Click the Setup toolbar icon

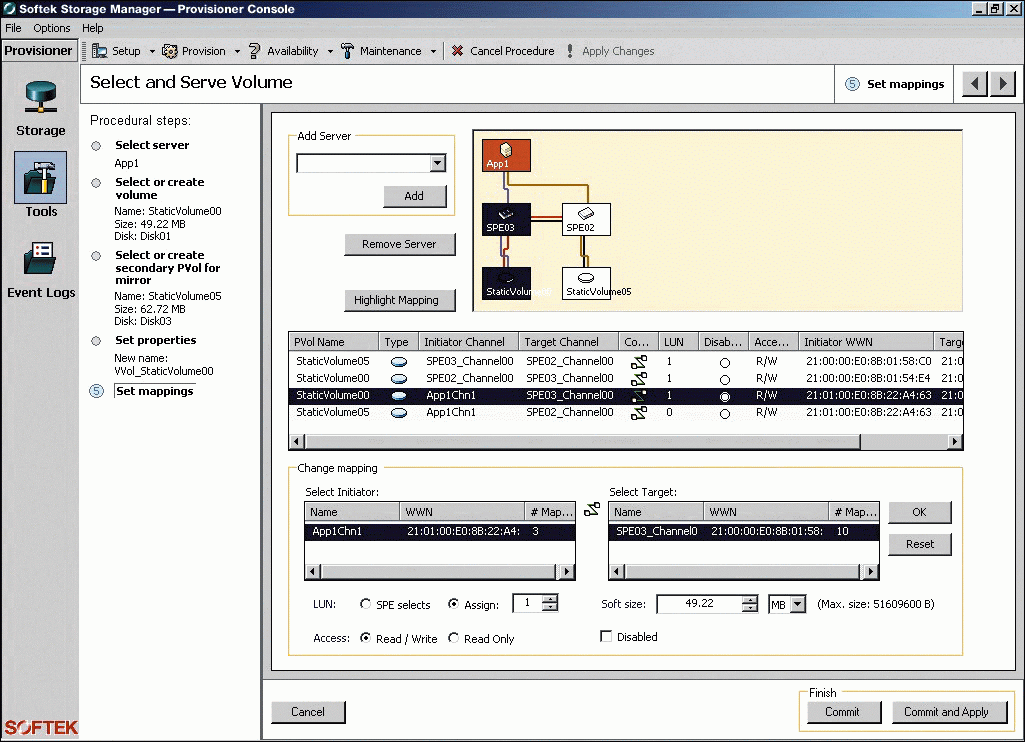tap(99, 51)
